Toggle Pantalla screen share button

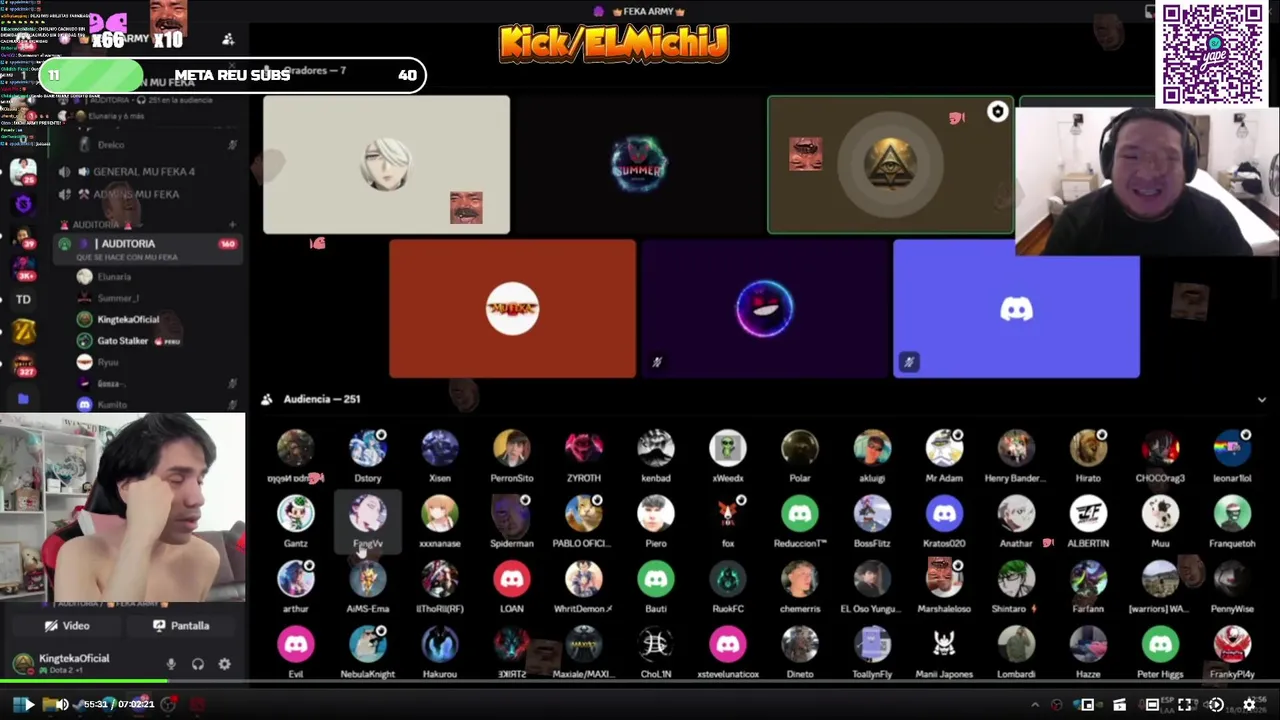coord(181,626)
